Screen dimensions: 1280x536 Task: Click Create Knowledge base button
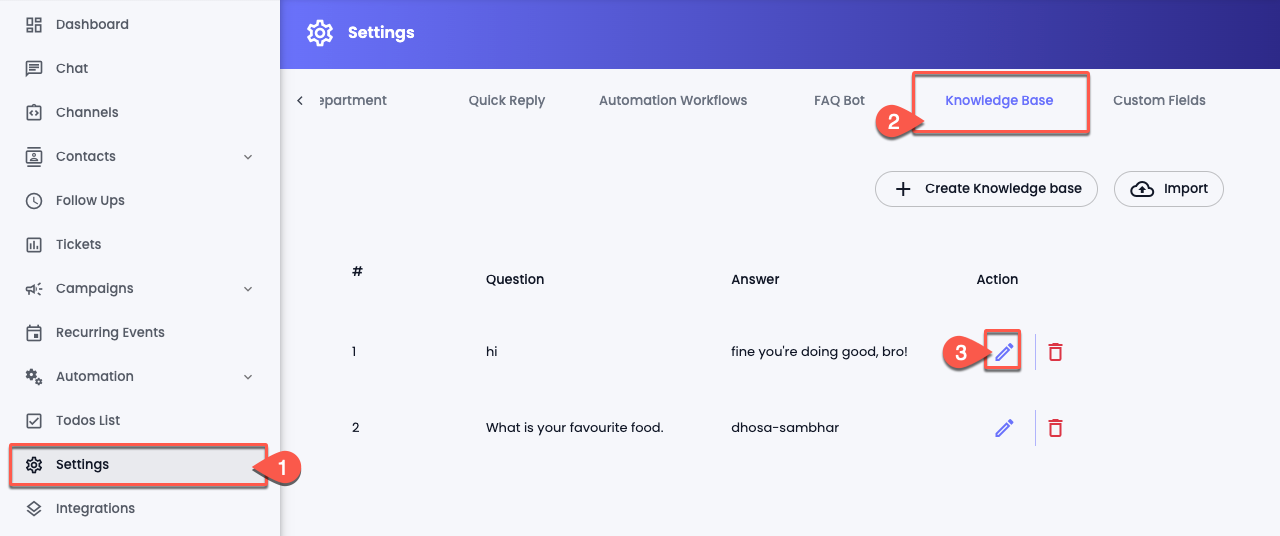click(x=986, y=188)
